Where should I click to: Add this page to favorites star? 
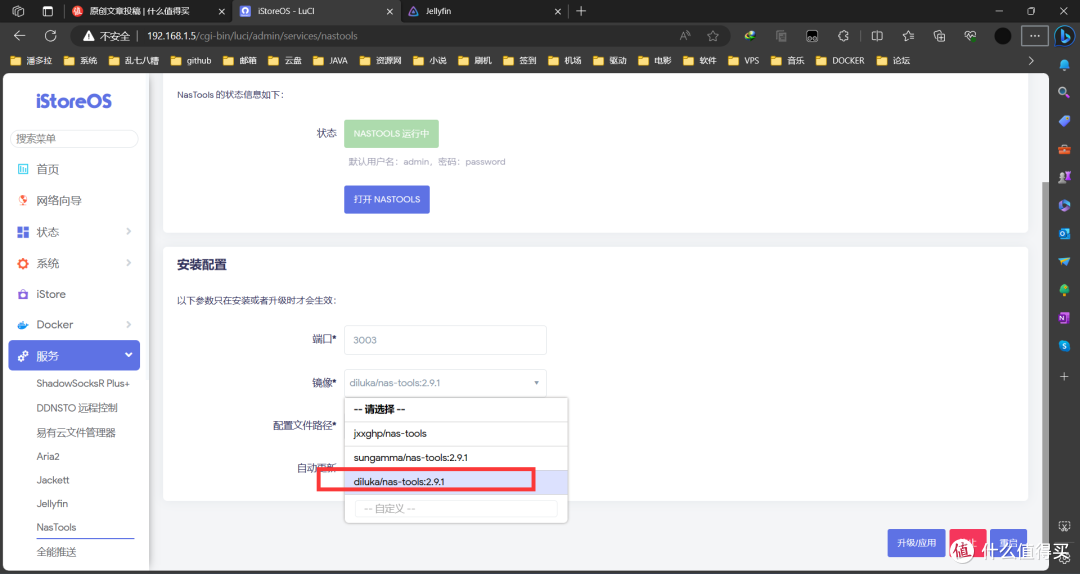[713, 36]
